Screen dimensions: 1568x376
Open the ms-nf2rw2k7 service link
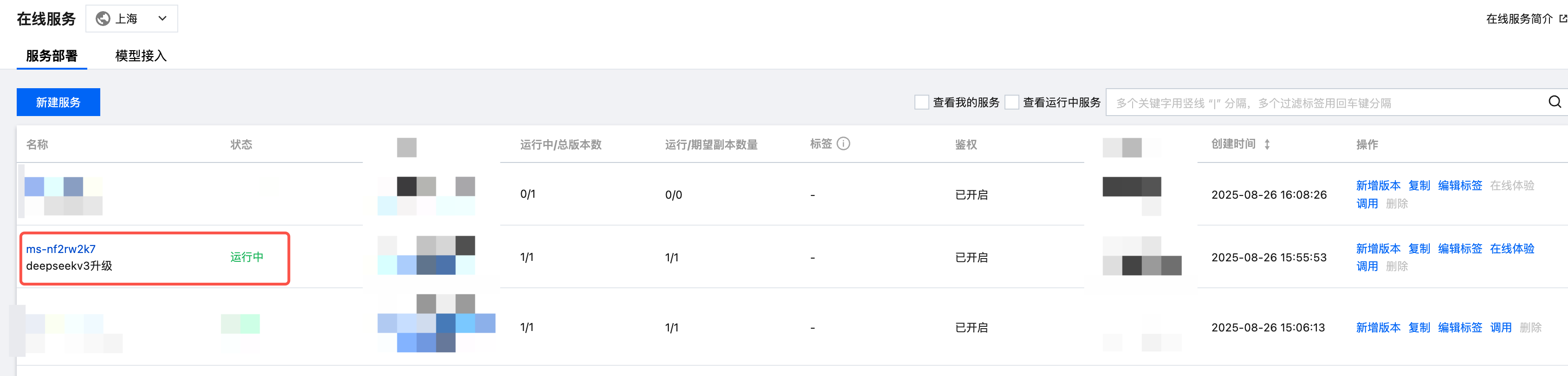[61, 249]
